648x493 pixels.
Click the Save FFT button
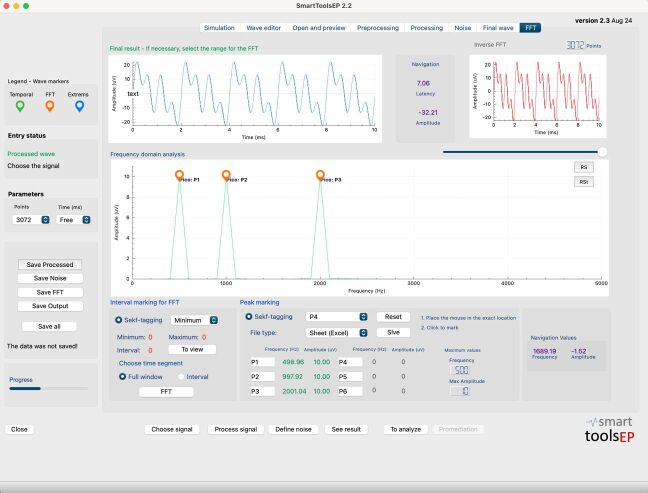point(50,292)
